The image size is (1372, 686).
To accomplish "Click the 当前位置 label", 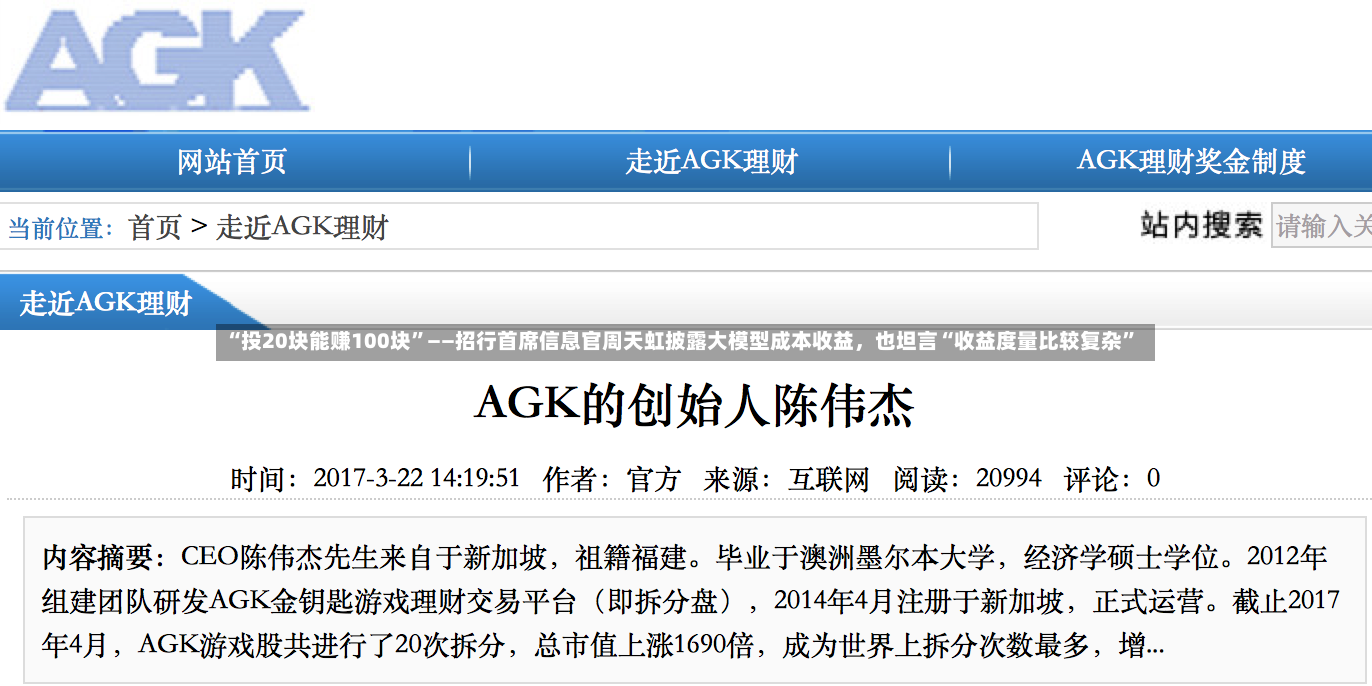I will click(62, 228).
